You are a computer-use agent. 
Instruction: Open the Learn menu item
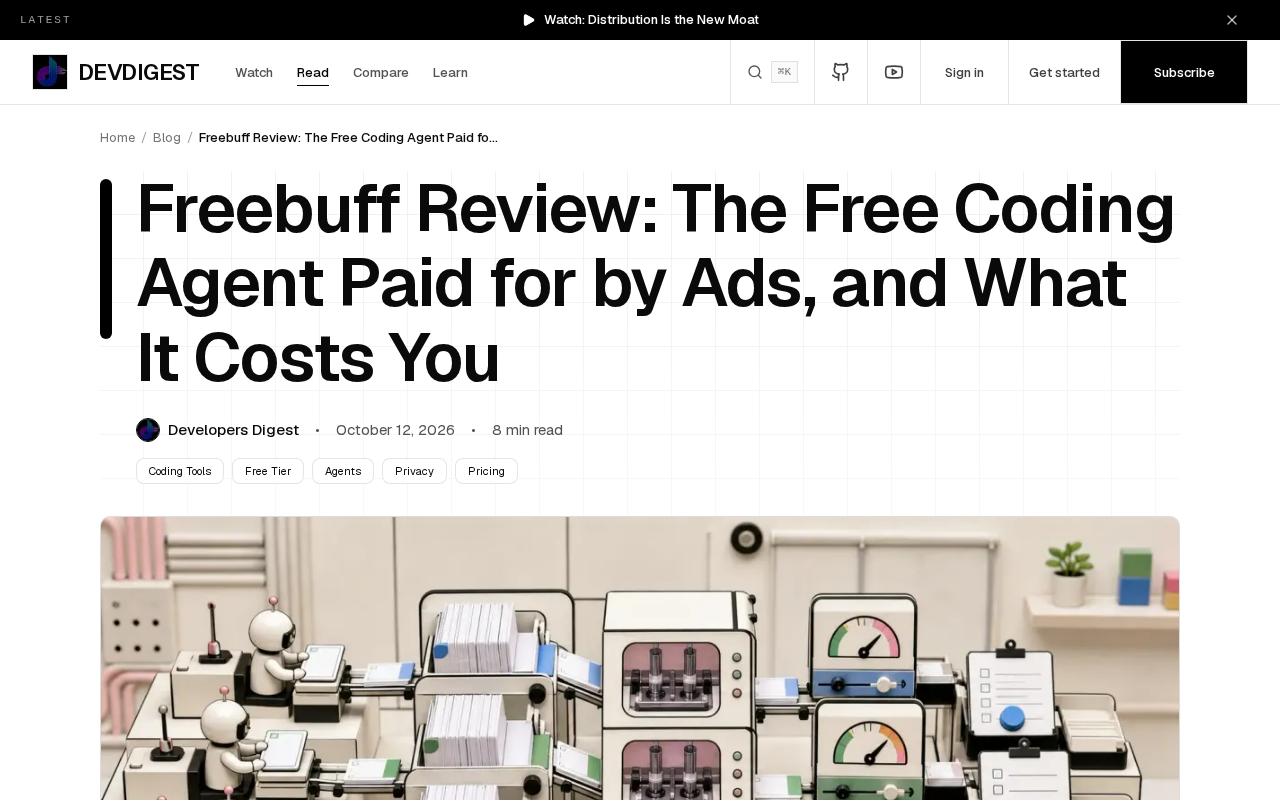click(450, 72)
